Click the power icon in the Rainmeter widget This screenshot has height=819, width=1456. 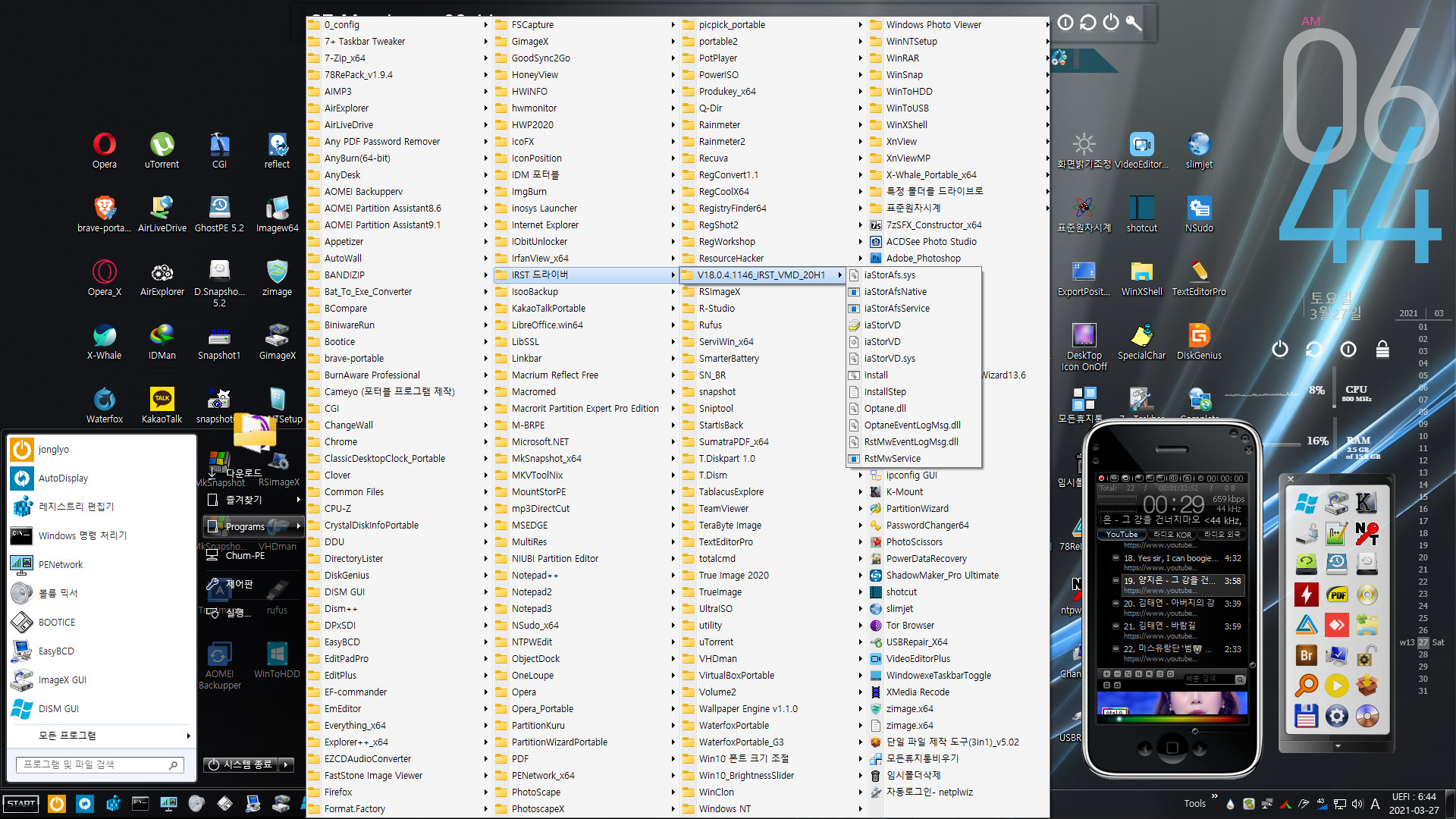1280,349
